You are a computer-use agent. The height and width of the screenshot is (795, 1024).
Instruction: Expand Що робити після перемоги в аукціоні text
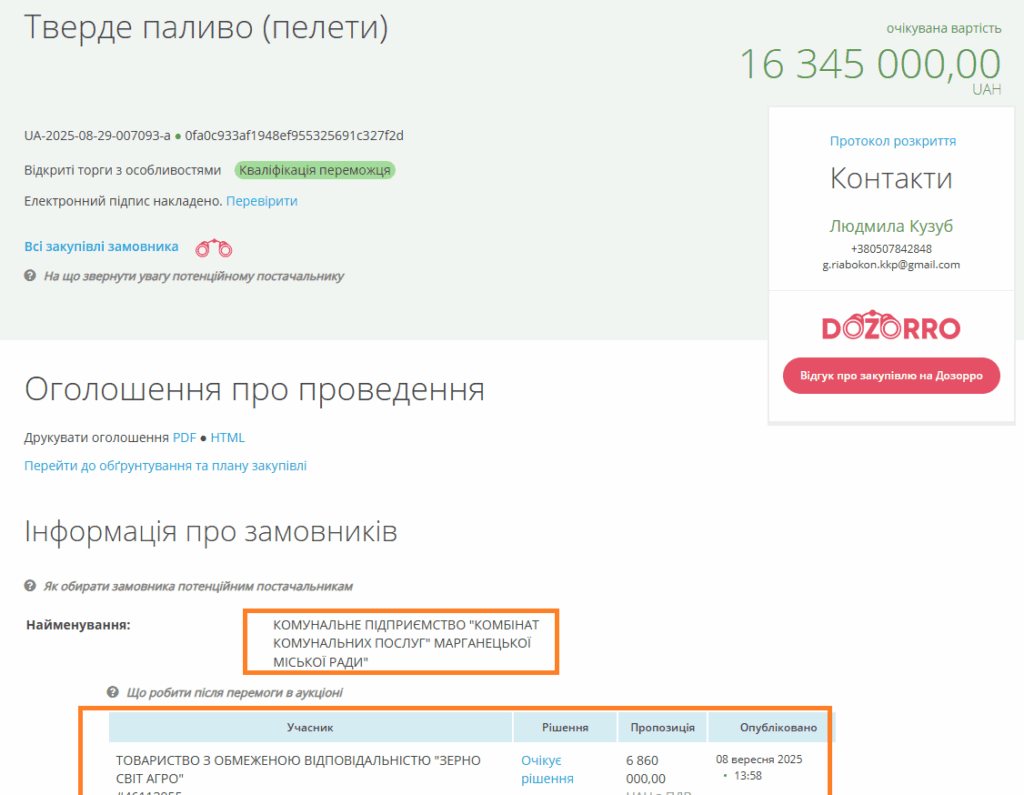coord(235,692)
